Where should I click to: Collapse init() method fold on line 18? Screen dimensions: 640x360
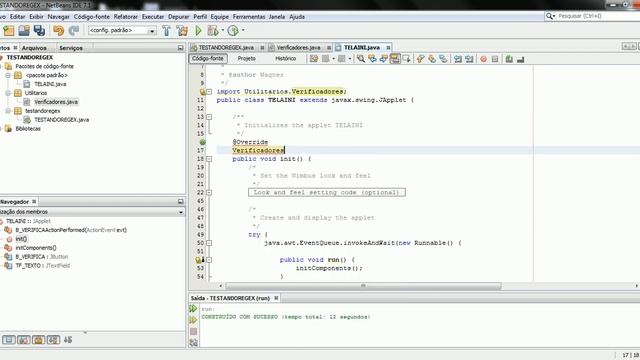(x=209, y=159)
